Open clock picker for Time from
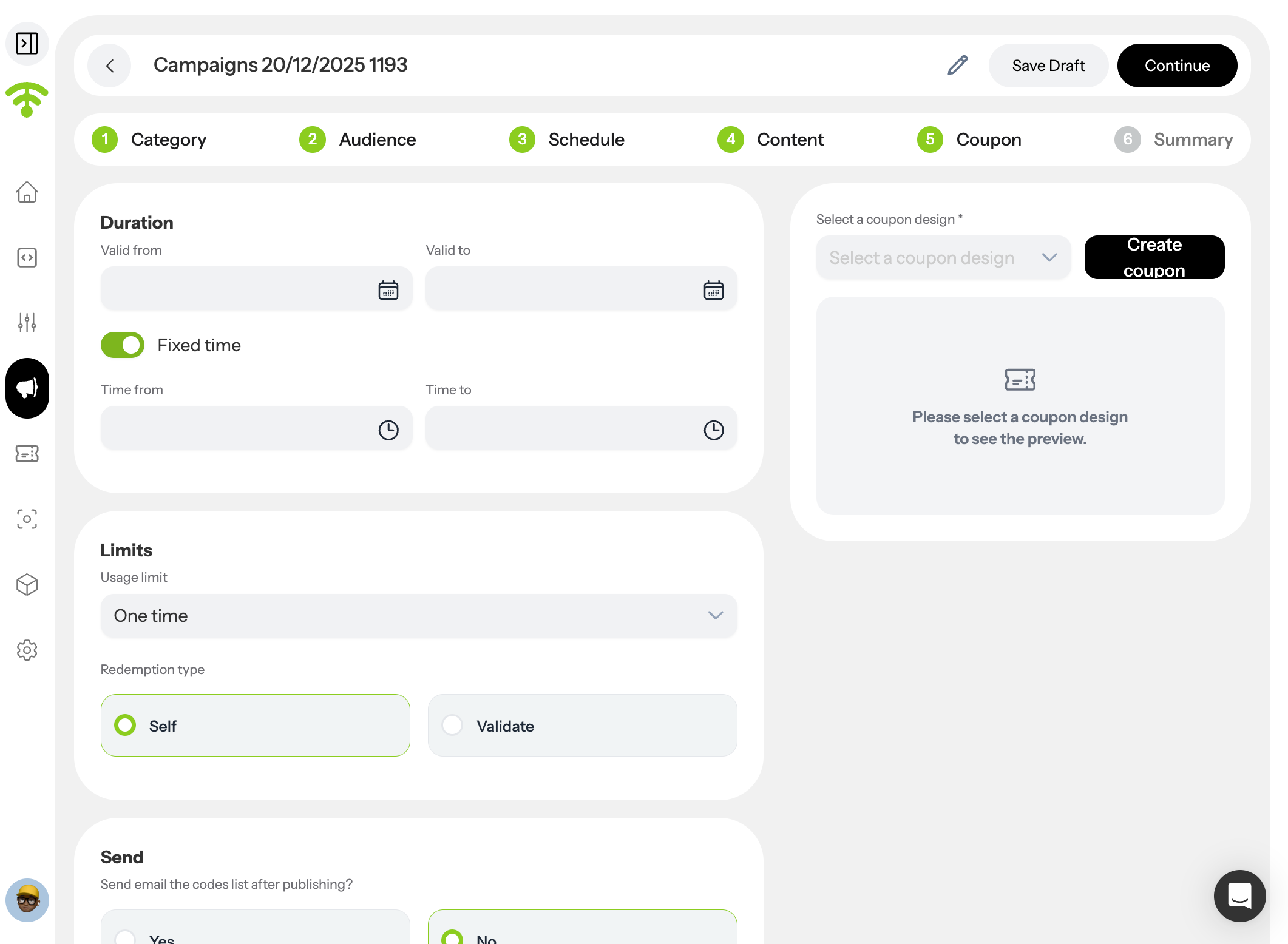The image size is (1288, 944). pyautogui.click(x=388, y=430)
